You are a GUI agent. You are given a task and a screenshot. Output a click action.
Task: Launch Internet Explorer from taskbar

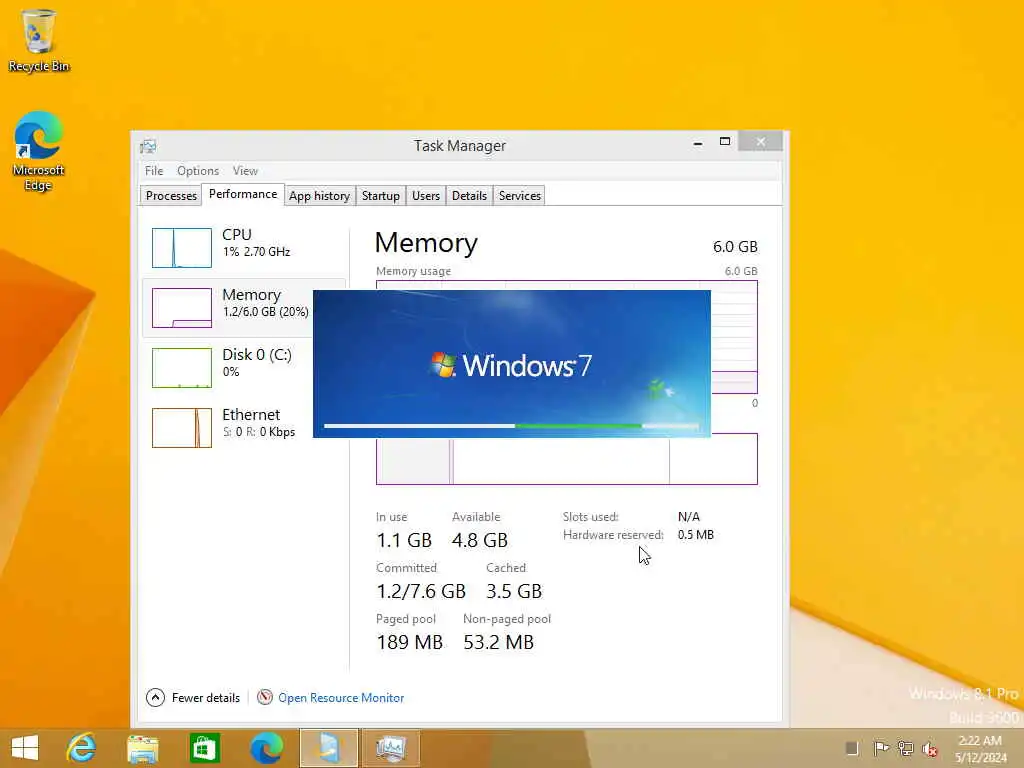tap(82, 748)
